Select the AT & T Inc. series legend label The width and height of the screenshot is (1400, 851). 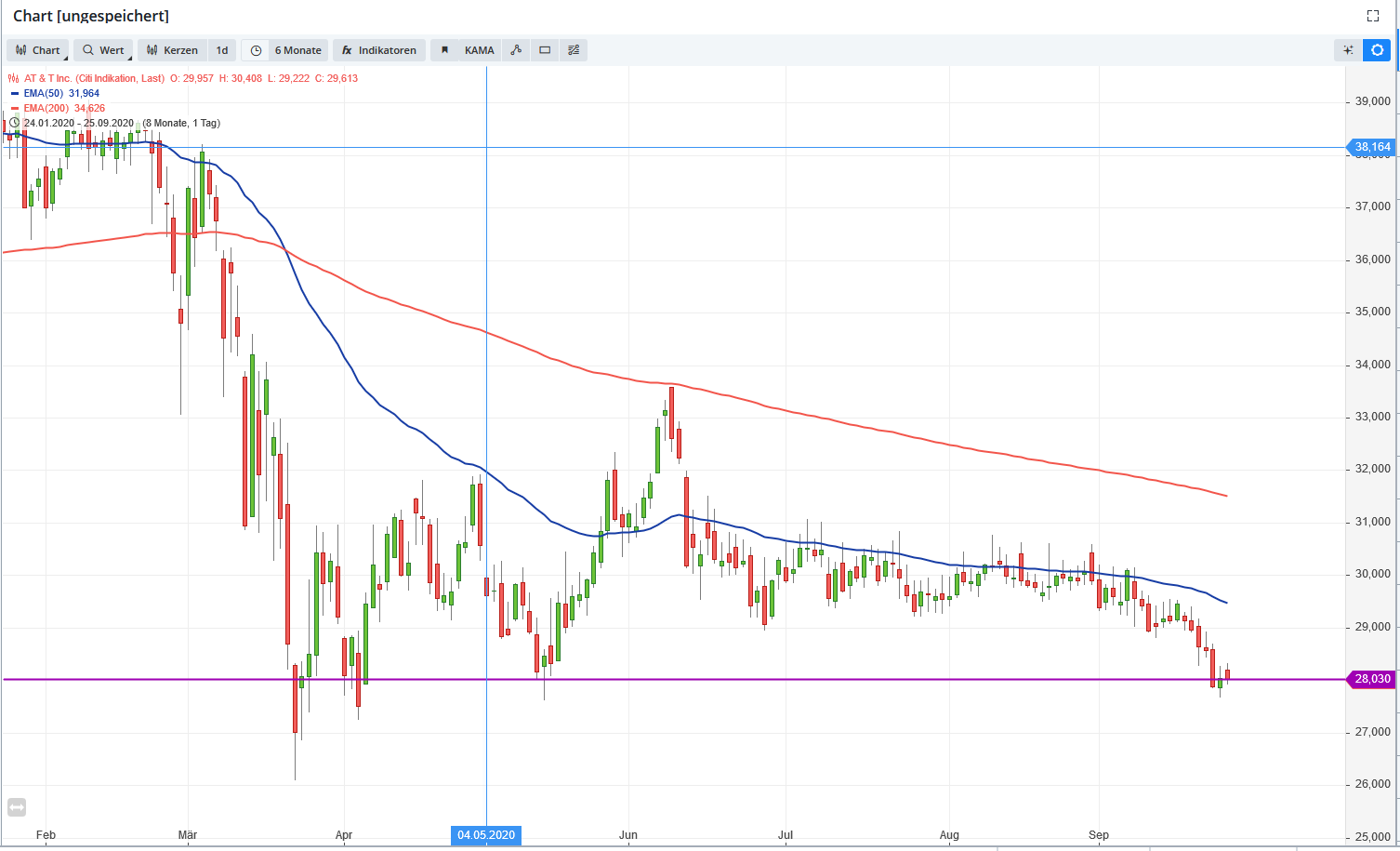pos(94,78)
